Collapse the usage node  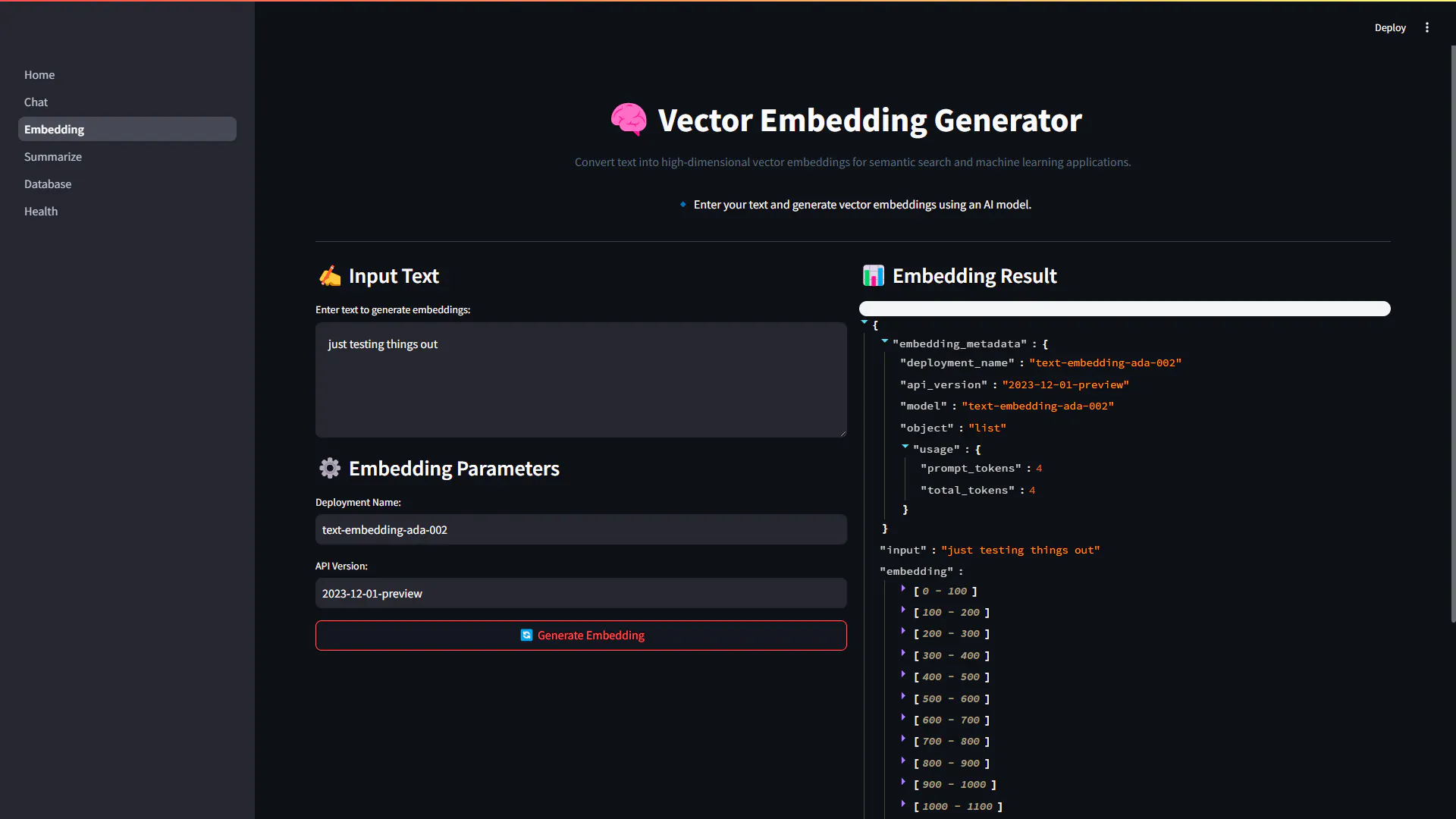coord(905,447)
